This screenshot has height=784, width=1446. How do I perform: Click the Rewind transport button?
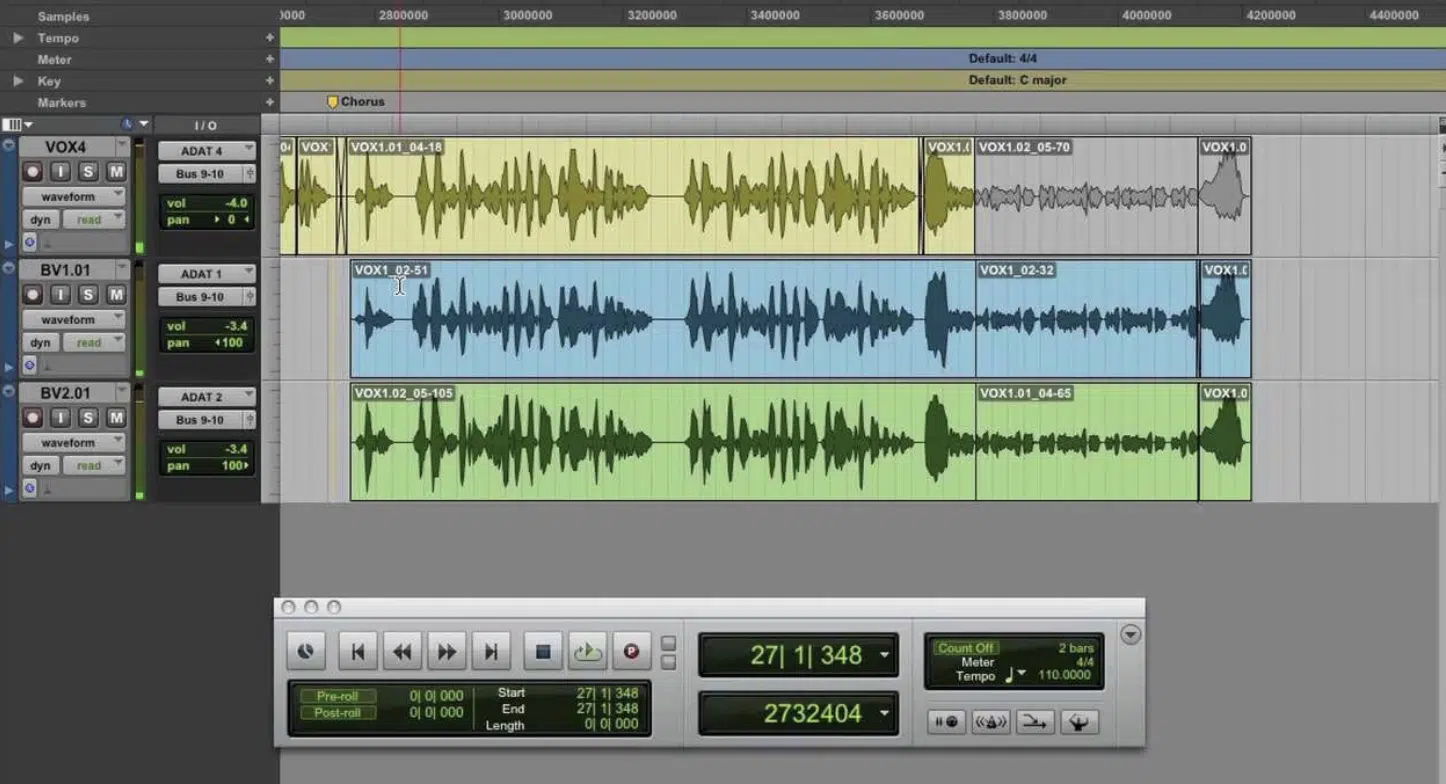[x=402, y=651]
